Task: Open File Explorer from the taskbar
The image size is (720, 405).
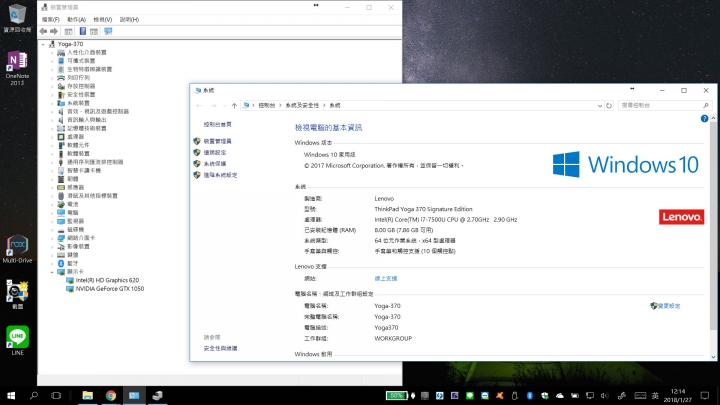Action: click(88, 395)
